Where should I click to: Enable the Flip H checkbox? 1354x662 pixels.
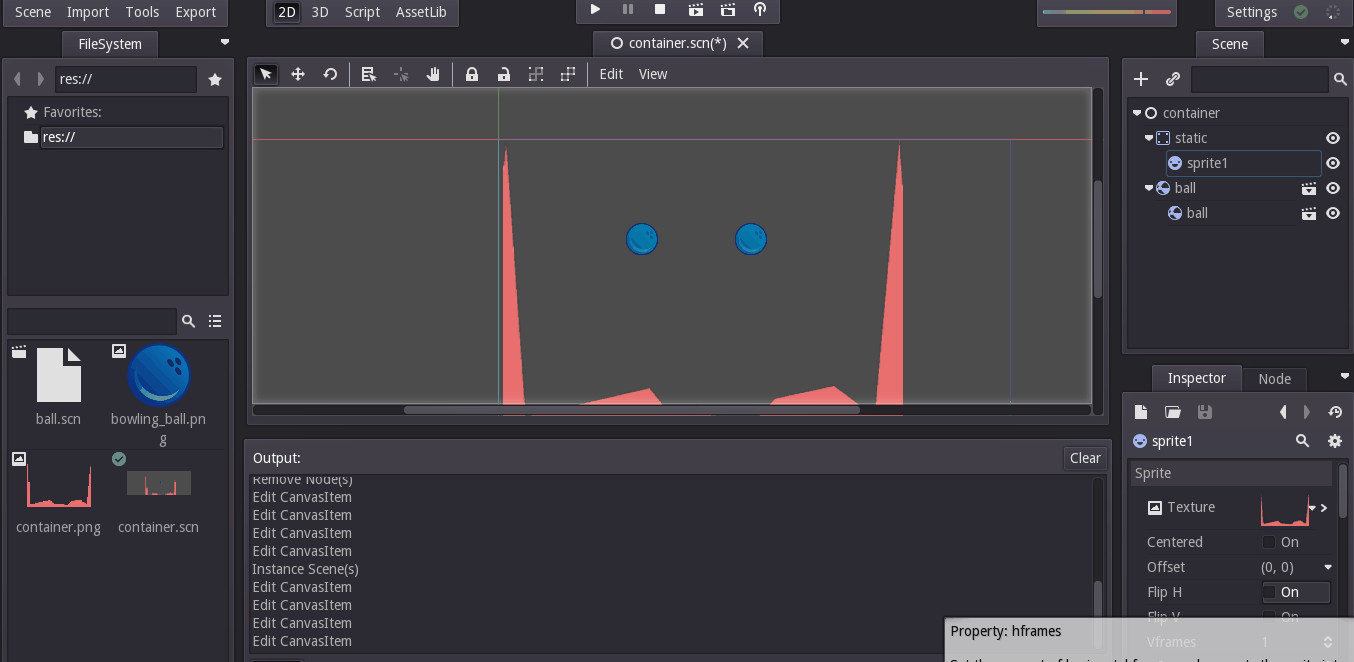[1269, 592]
